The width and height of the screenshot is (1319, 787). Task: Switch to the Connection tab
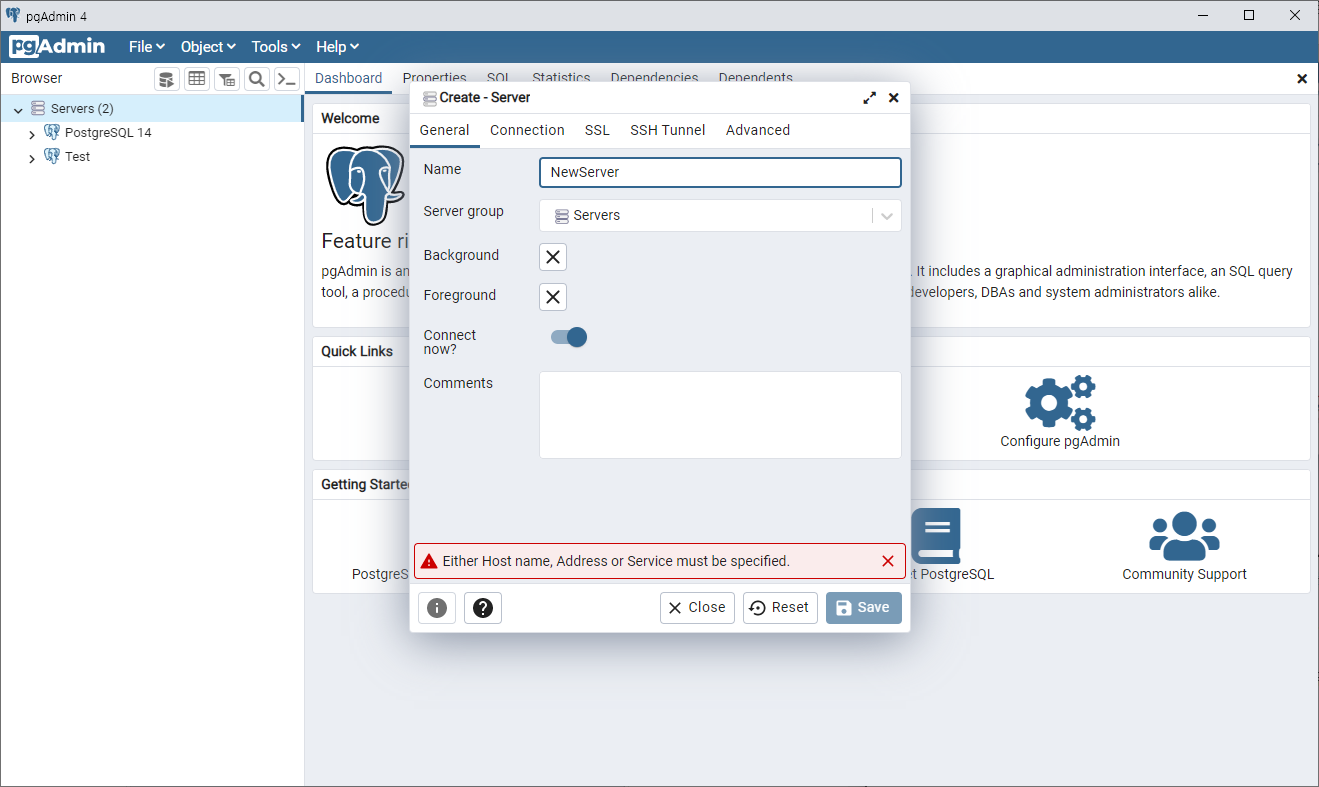pyautogui.click(x=527, y=130)
